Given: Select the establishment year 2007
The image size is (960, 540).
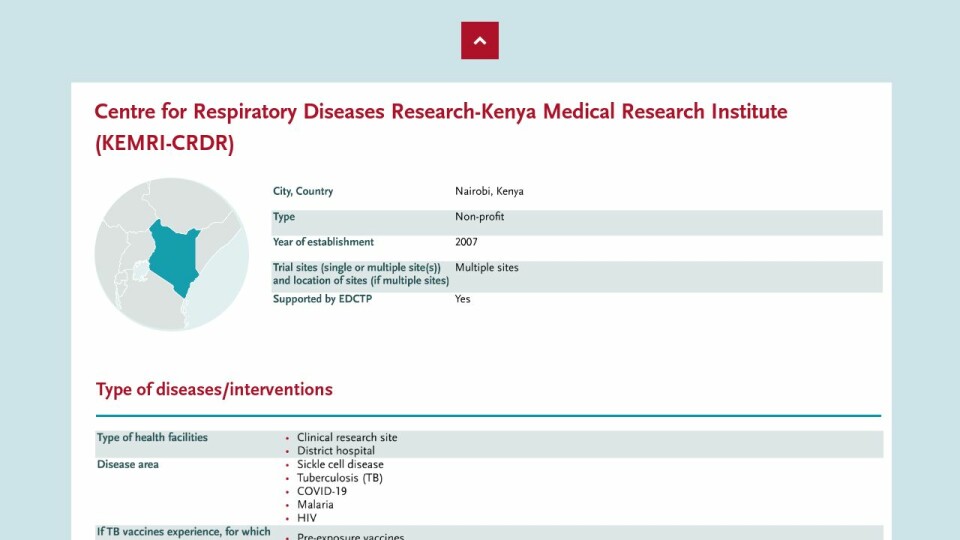Looking at the screenshot, I should tap(466, 242).
